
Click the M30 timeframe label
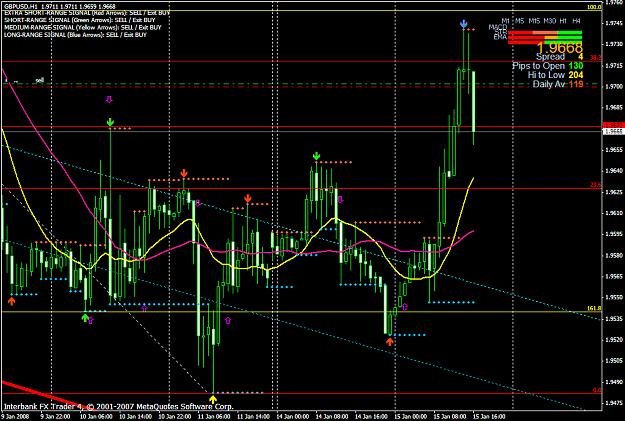click(549, 21)
